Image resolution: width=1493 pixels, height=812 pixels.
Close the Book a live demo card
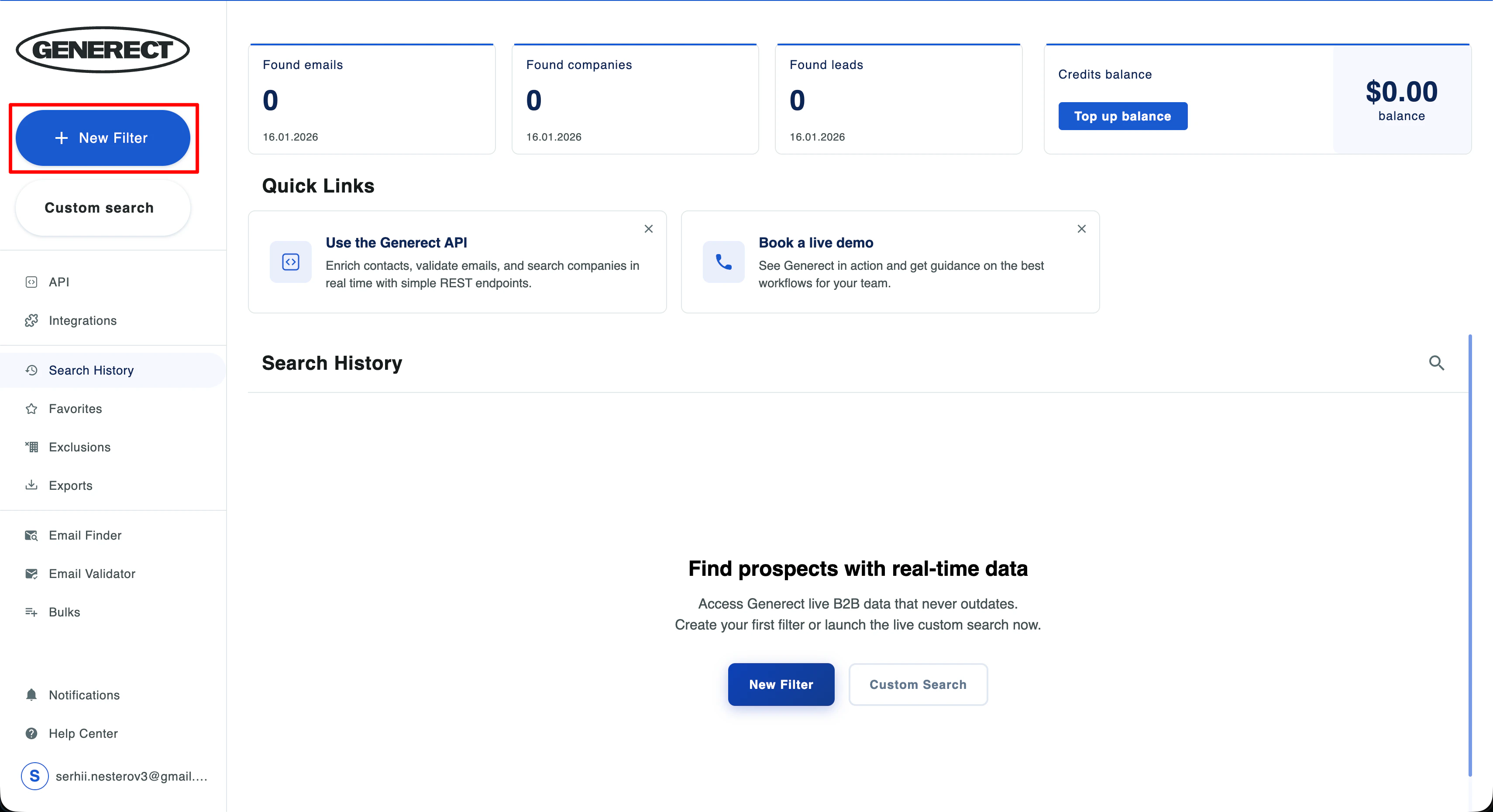tap(1081, 229)
